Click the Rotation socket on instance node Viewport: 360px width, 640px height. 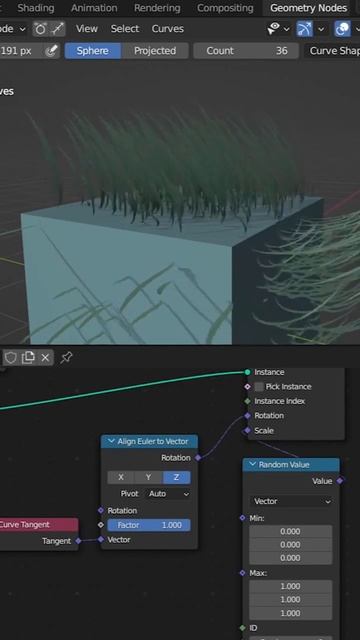247,416
